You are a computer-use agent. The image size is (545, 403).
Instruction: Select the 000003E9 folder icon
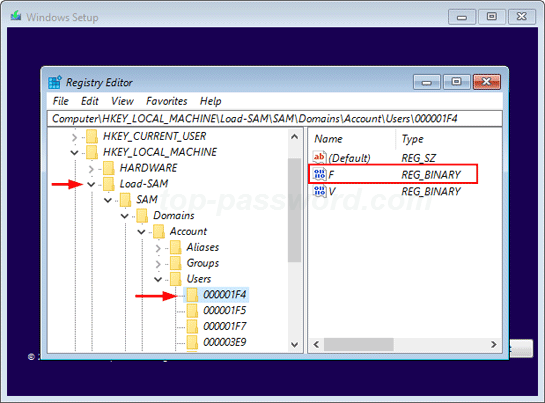192,342
